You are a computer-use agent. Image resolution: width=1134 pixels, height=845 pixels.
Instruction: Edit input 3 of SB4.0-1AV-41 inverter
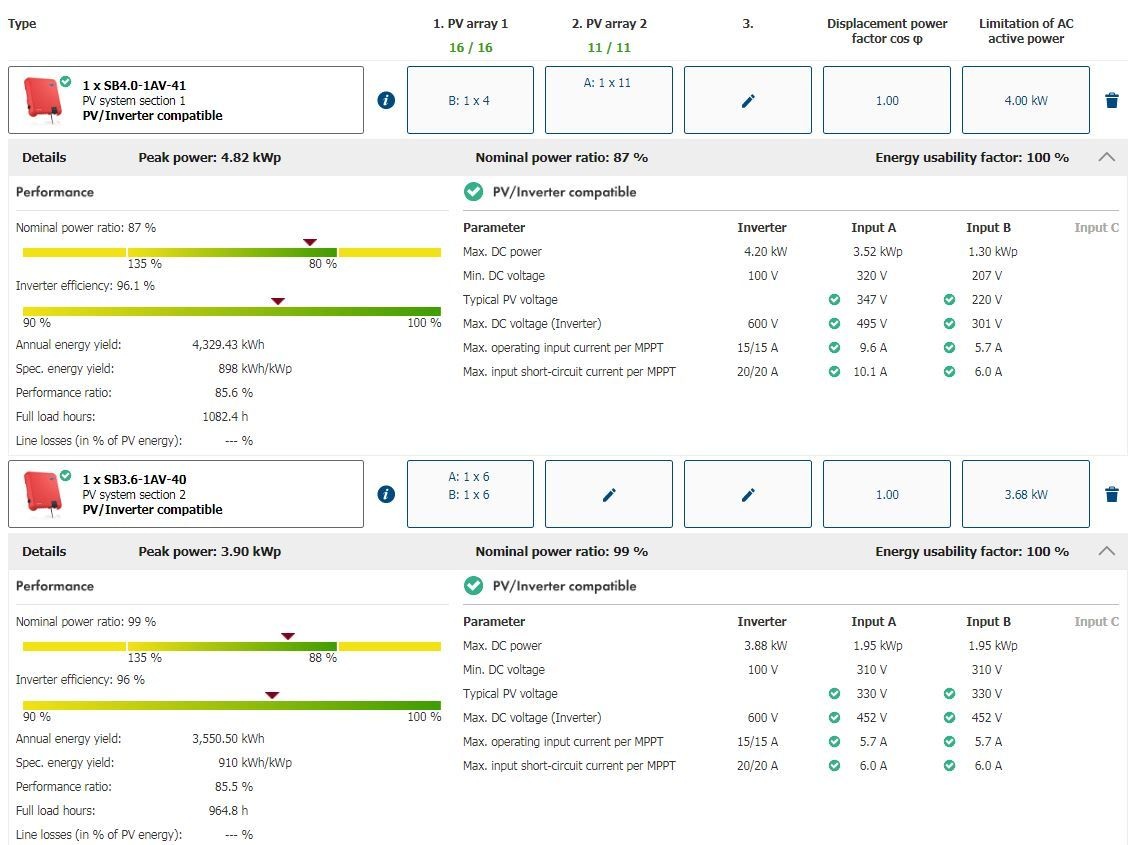[x=747, y=100]
